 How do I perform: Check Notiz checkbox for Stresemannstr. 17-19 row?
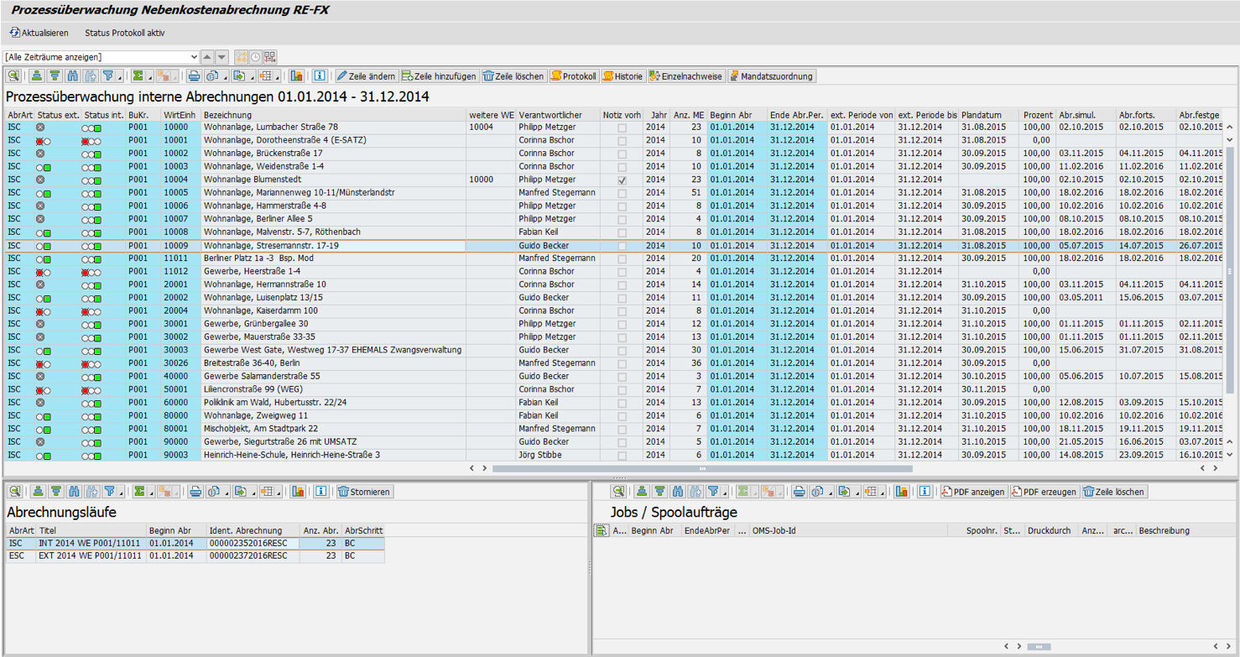(622, 245)
